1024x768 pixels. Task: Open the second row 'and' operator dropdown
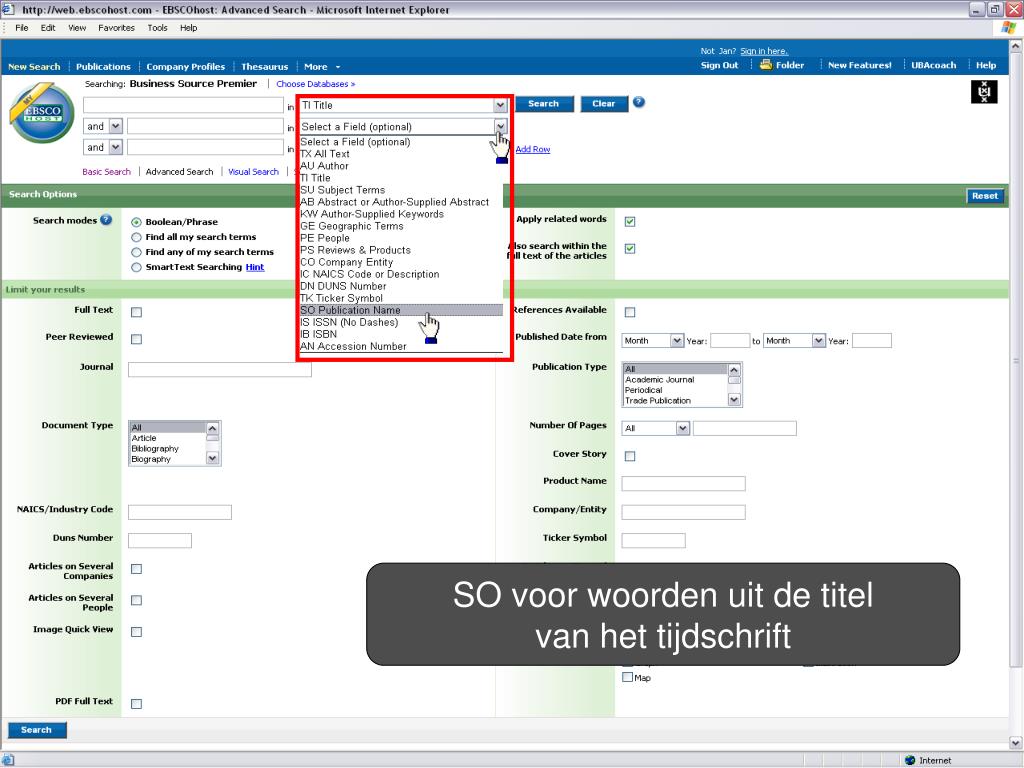116,126
